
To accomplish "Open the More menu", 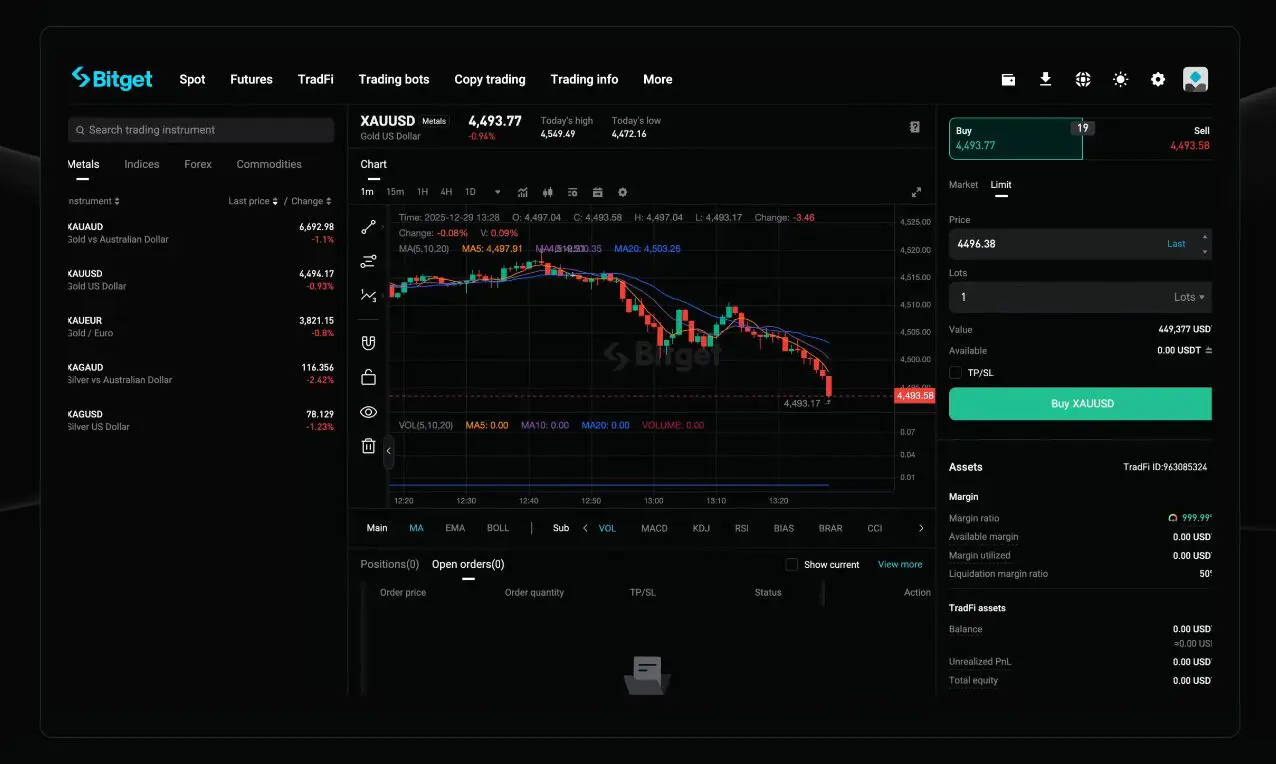I will point(658,79).
